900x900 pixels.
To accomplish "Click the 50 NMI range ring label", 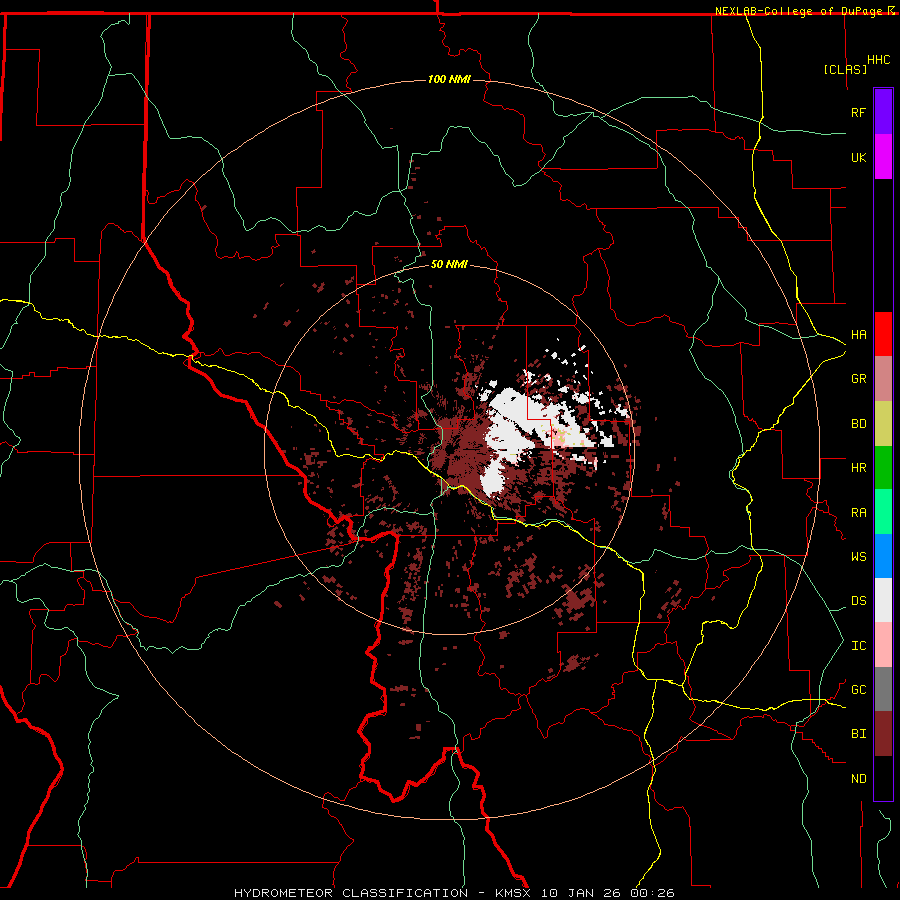I will point(449,265).
